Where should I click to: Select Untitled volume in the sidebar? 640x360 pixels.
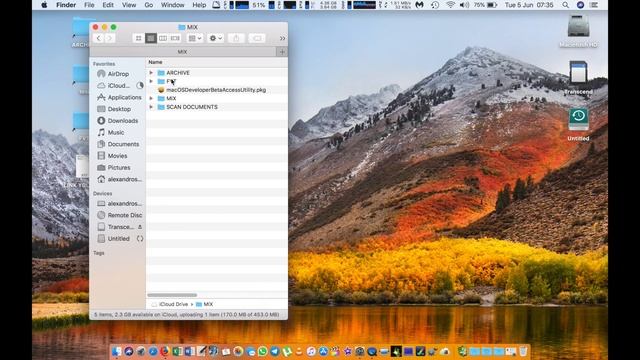[118, 238]
